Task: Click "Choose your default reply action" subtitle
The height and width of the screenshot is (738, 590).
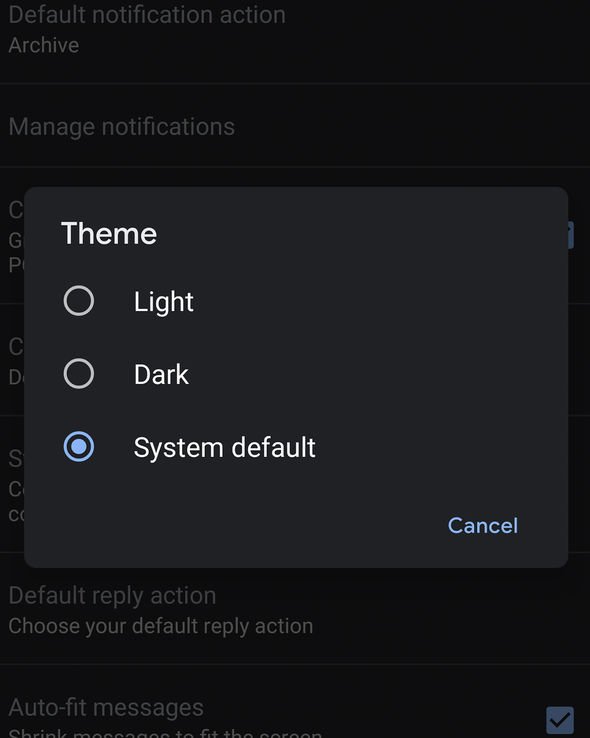Action: pyautogui.click(x=160, y=626)
